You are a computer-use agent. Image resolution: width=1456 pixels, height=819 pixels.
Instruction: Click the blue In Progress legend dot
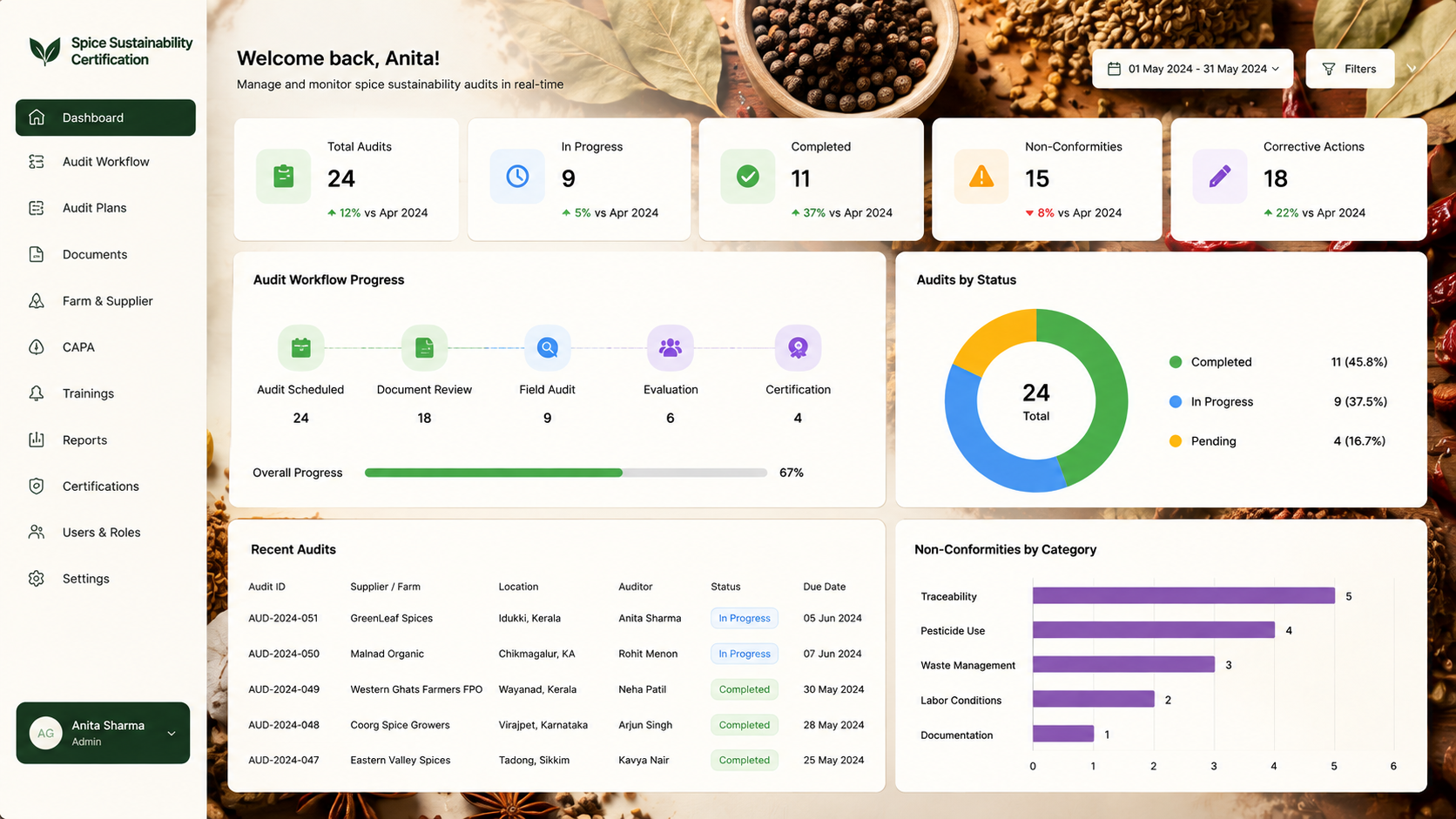[x=1176, y=401]
